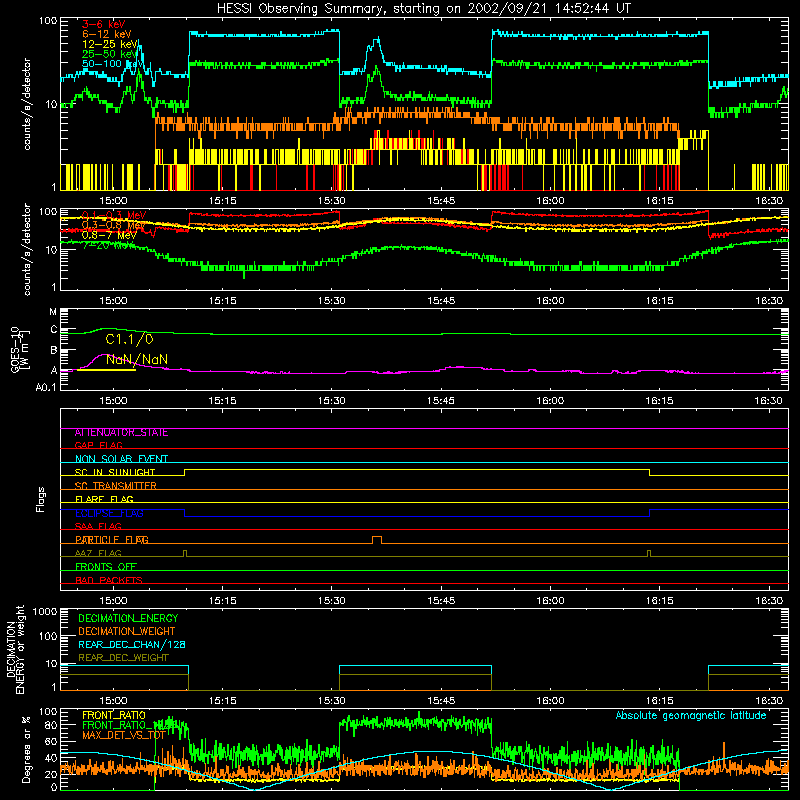
Task: Click the REAR_DEC_CHAN/128 legend label
Action: click(132, 645)
